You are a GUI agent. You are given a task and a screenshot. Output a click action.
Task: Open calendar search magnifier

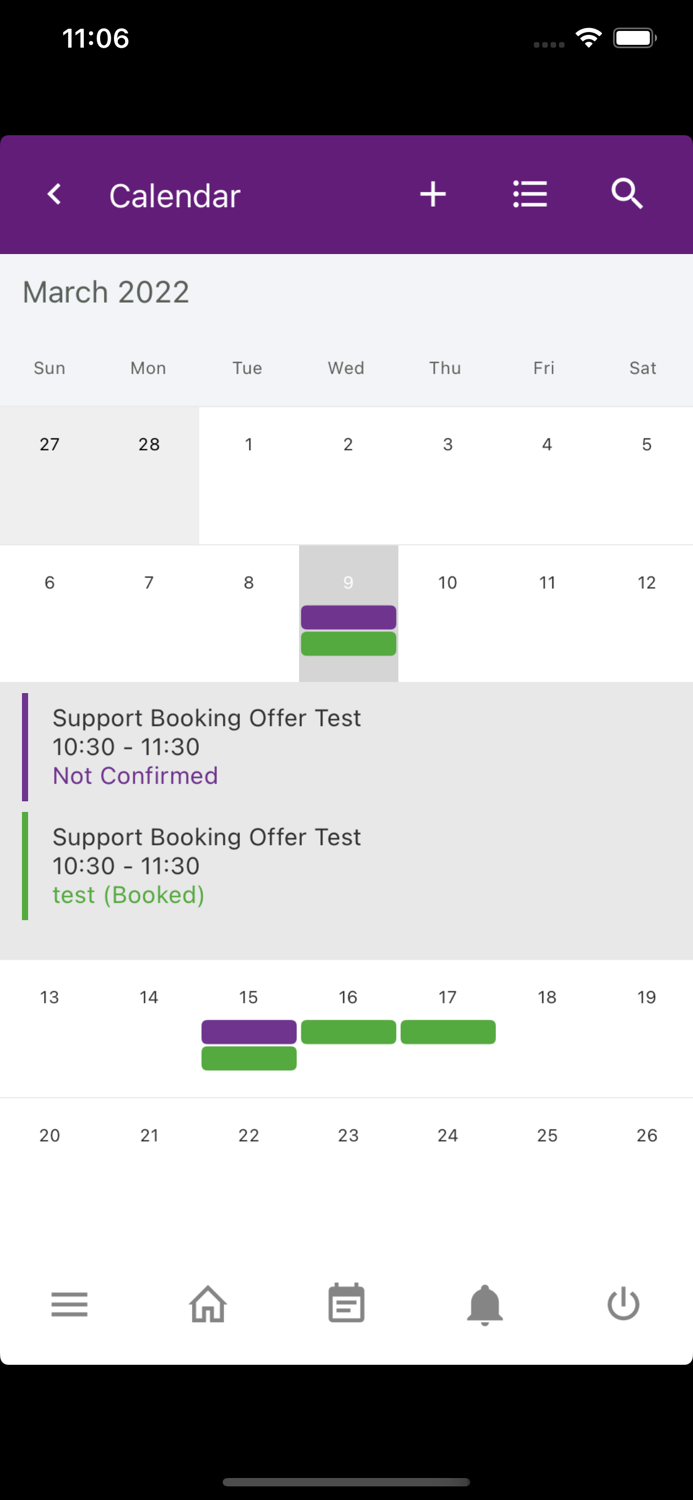(x=627, y=194)
